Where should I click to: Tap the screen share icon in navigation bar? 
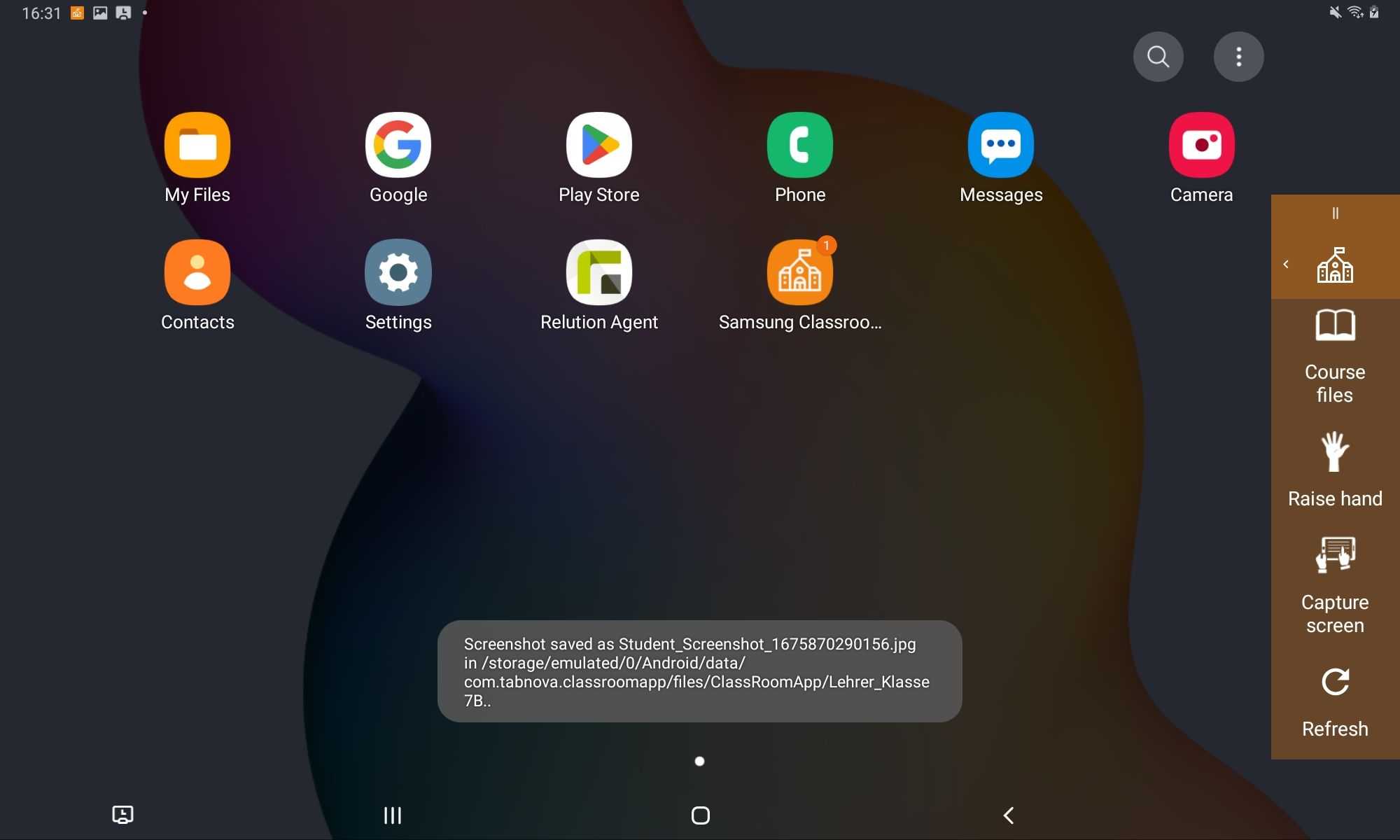coord(122,815)
